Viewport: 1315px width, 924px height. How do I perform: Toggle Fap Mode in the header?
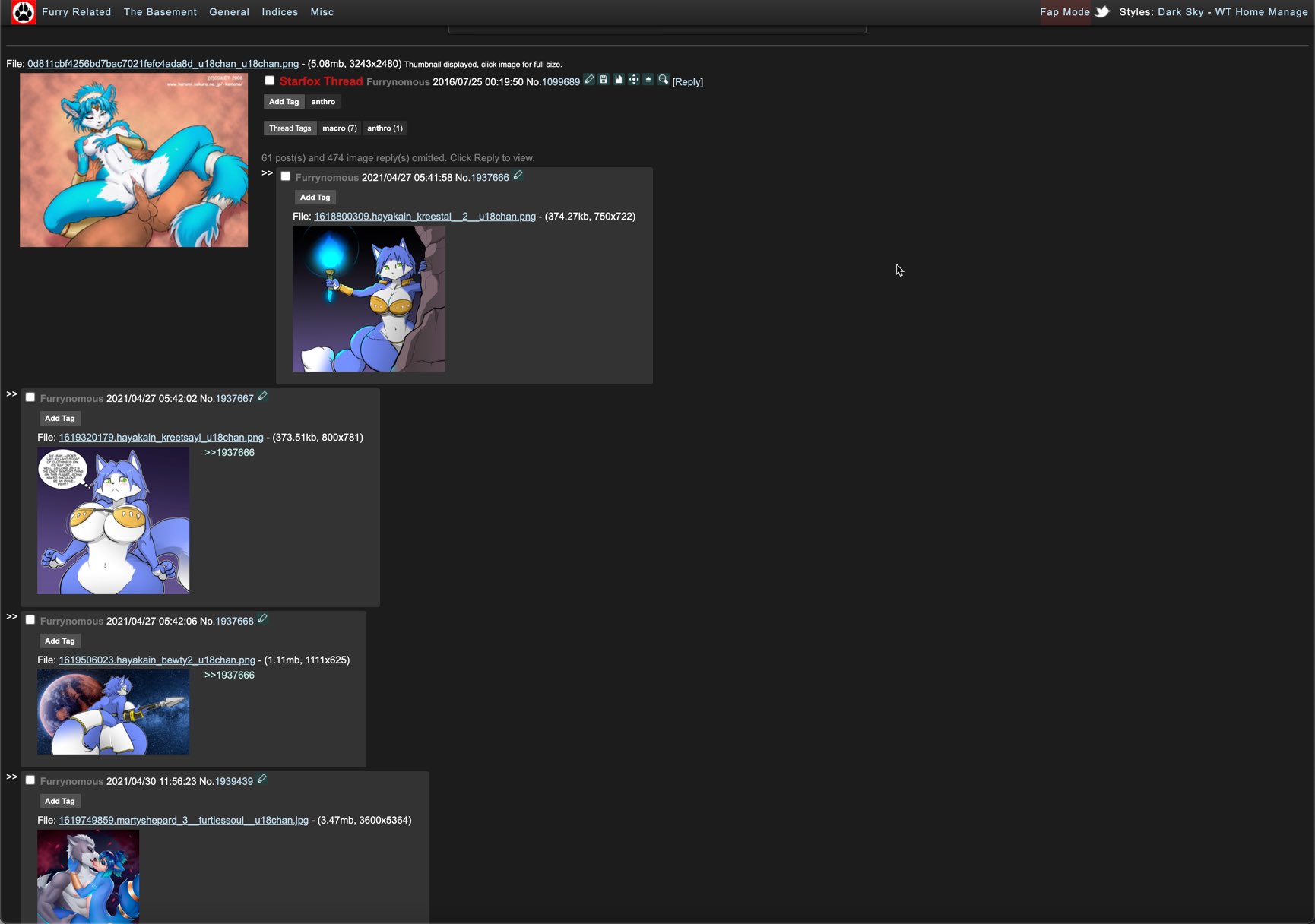(x=1065, y=12)
